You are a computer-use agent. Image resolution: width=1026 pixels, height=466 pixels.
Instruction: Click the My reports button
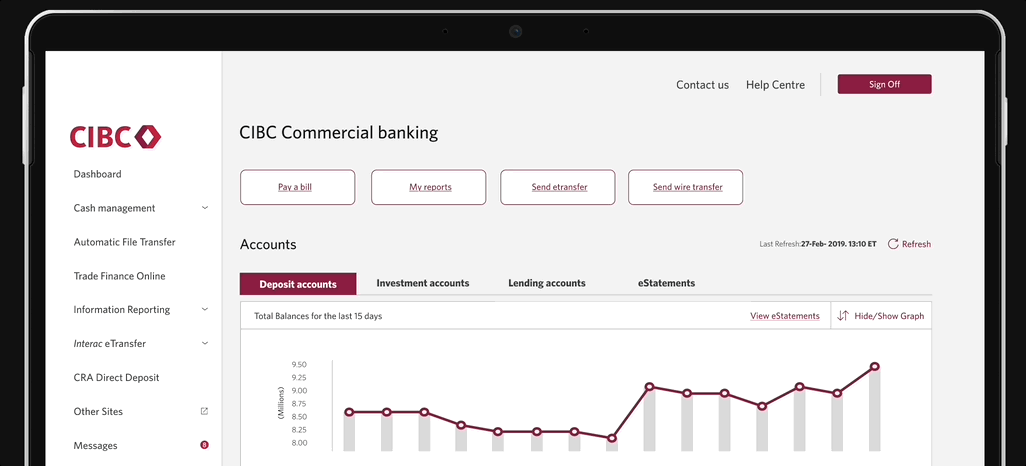coord(429,187)
